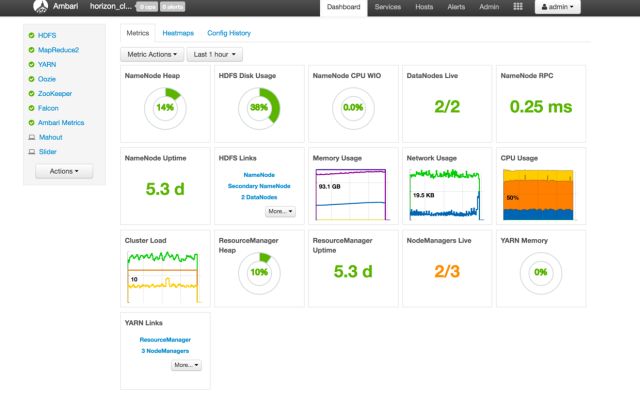Open the Slider service link

tap(47, 152)
